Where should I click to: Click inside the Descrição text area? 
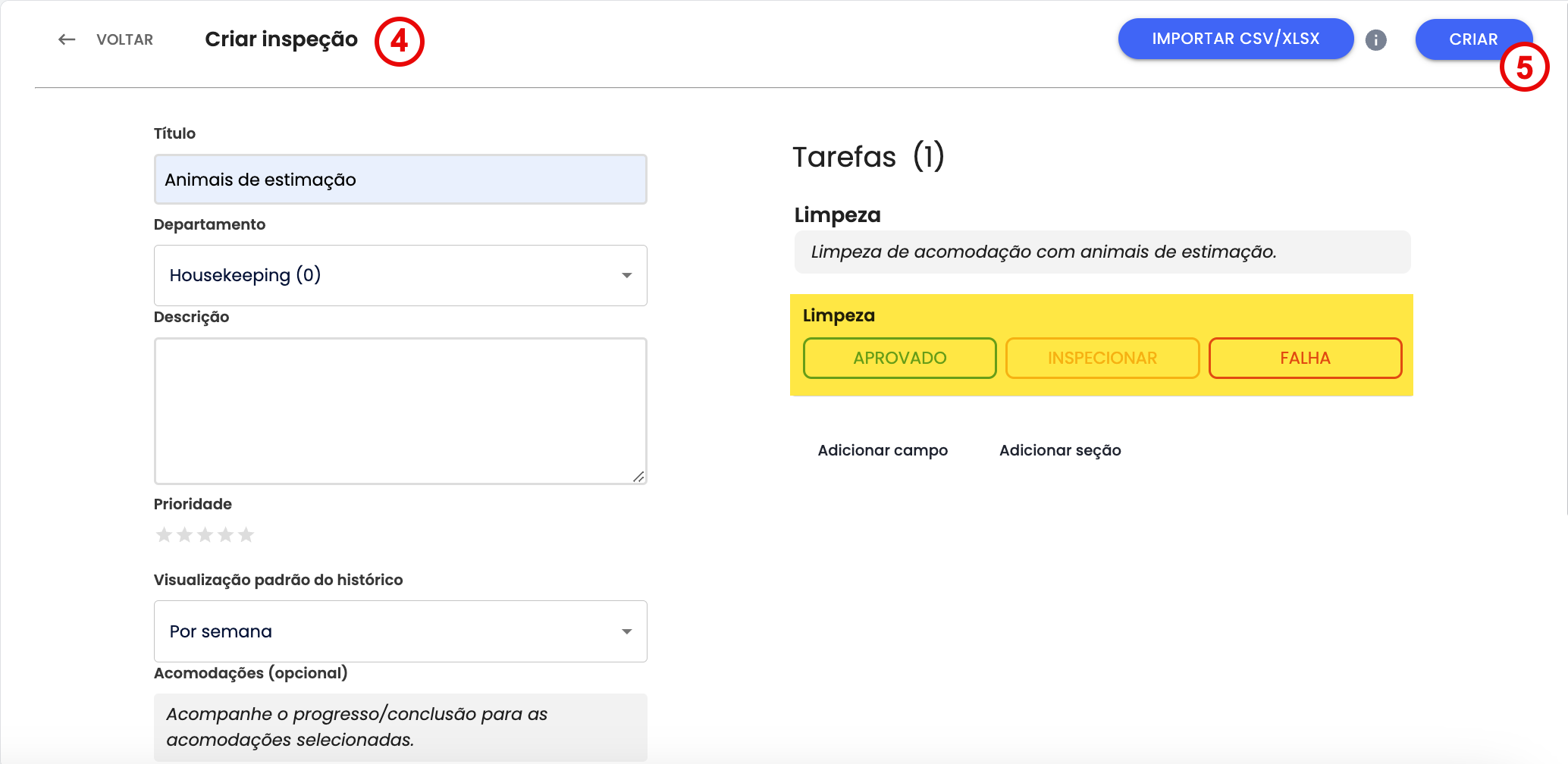400,410
